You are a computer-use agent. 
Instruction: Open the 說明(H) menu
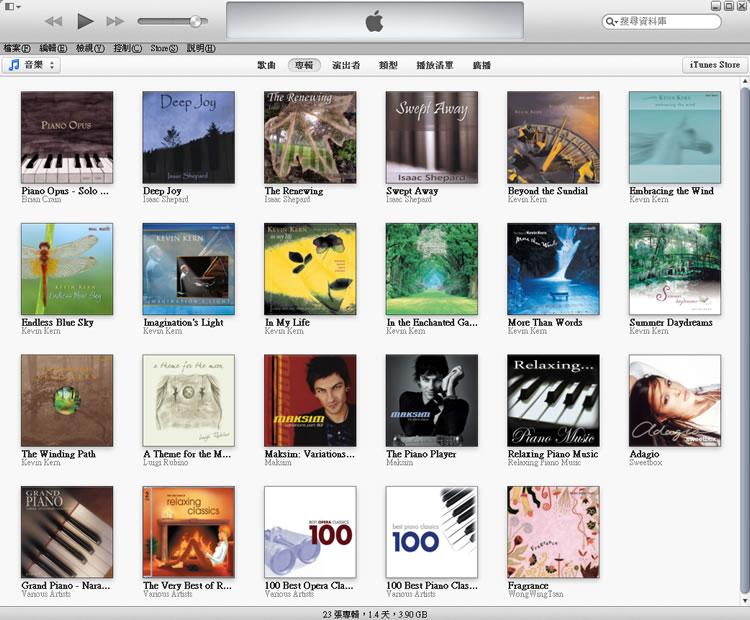(201, 48)
